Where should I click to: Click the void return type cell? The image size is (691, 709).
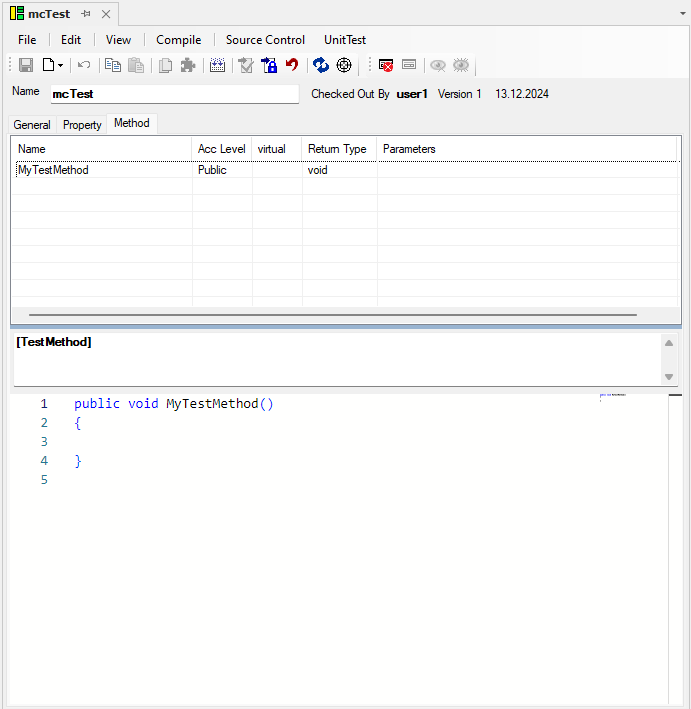(x=340, y=170)
